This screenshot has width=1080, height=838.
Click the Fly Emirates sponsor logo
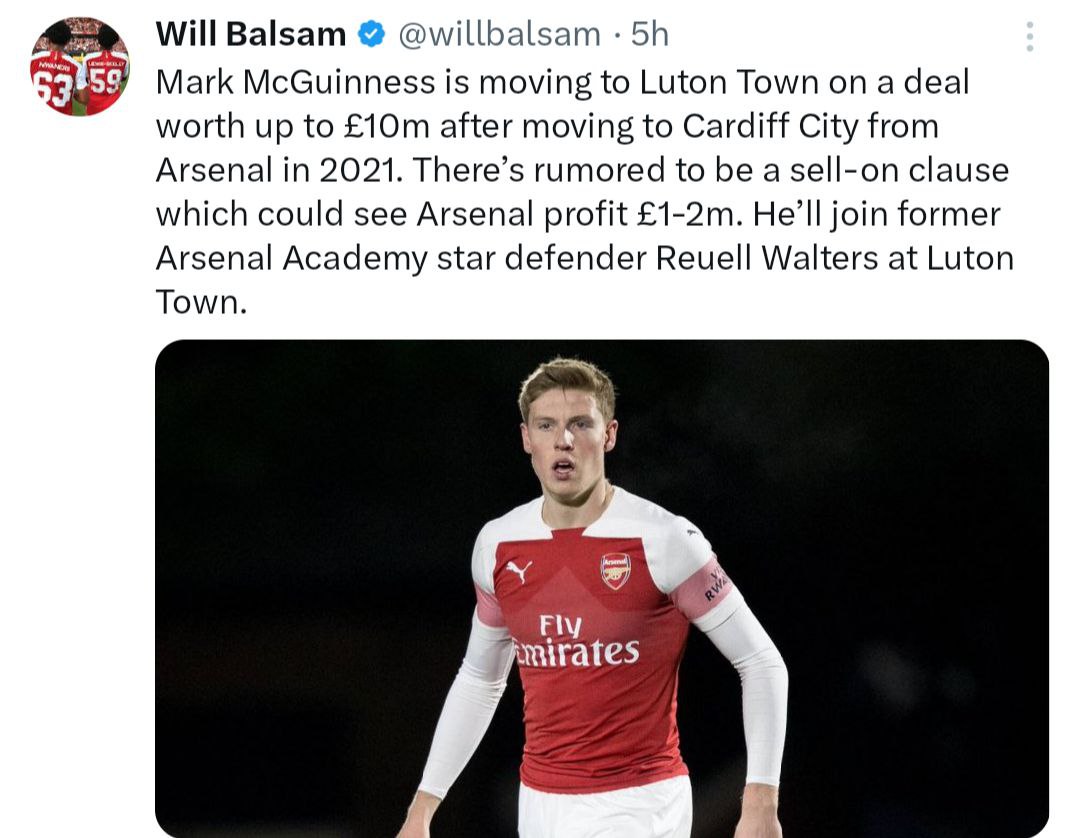tap(577, 640)
